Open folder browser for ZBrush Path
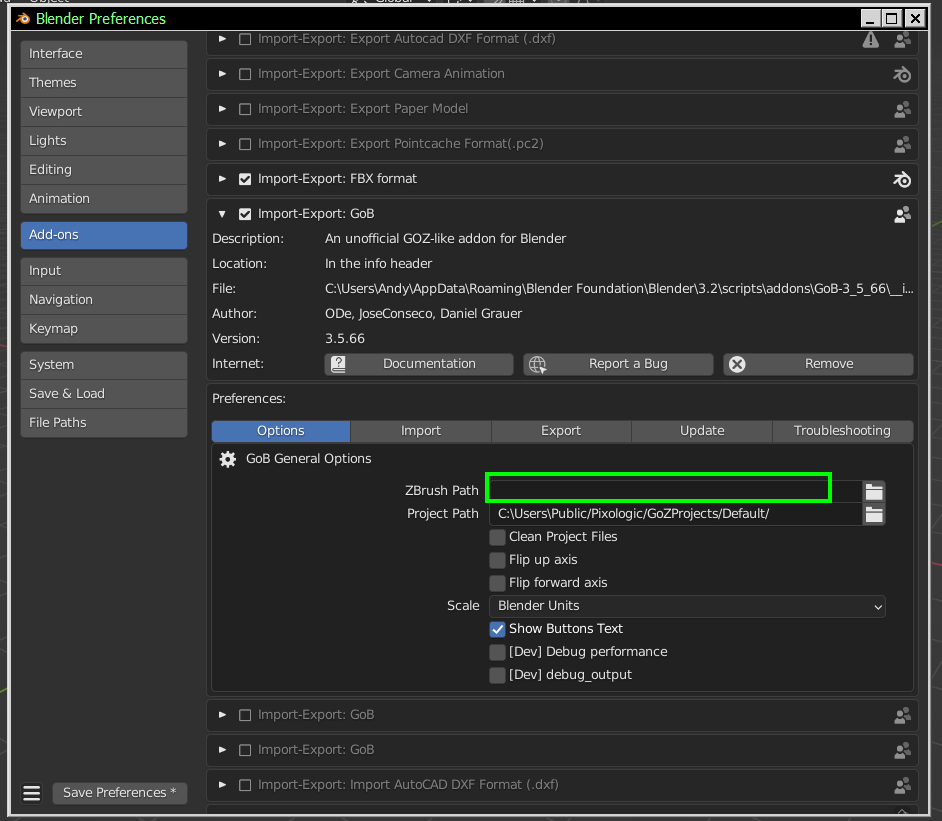 point(874,491)
